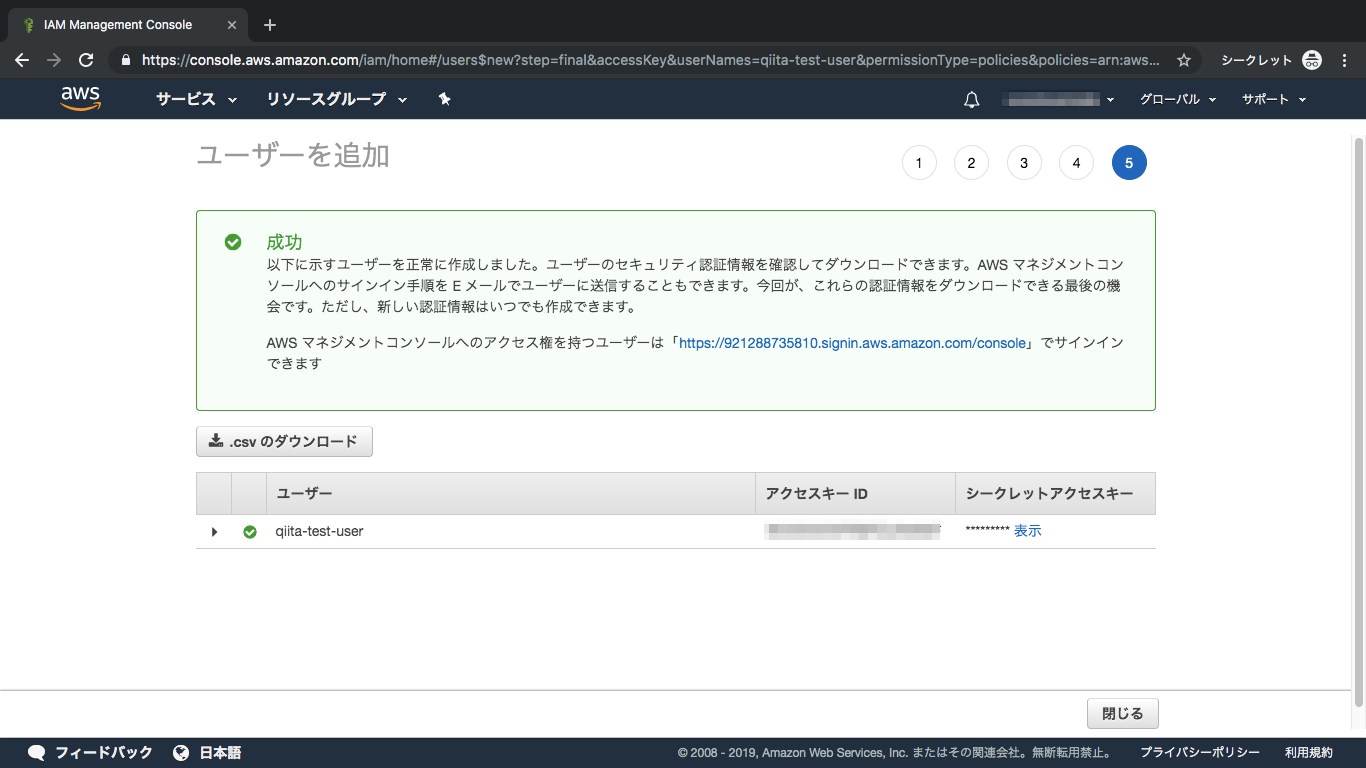Click 日本語 language selector

pos(220,753)
